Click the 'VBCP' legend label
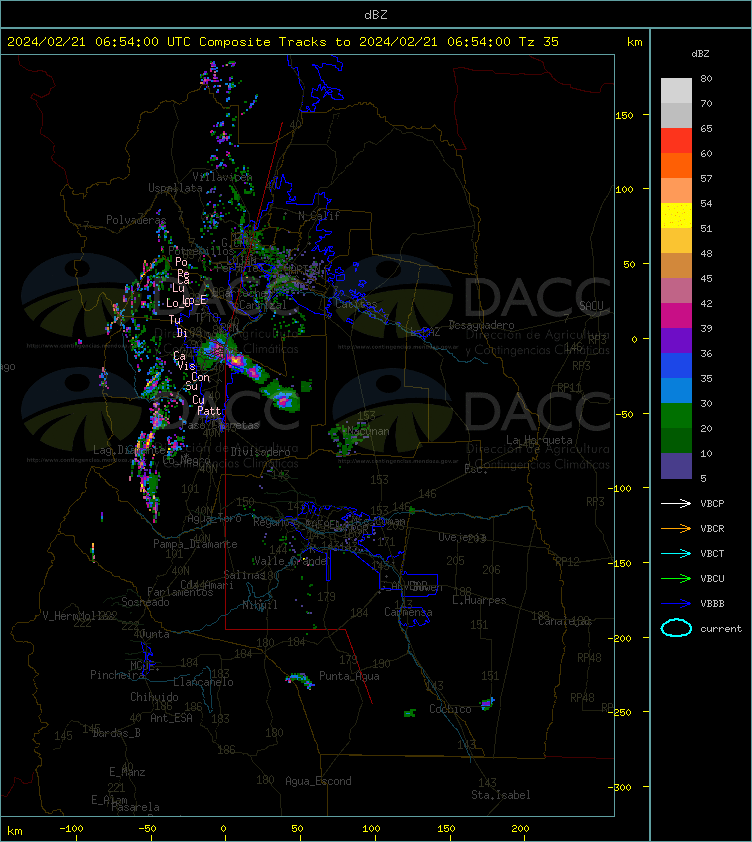This screenshot has width=752, height=842. point(712,504)
